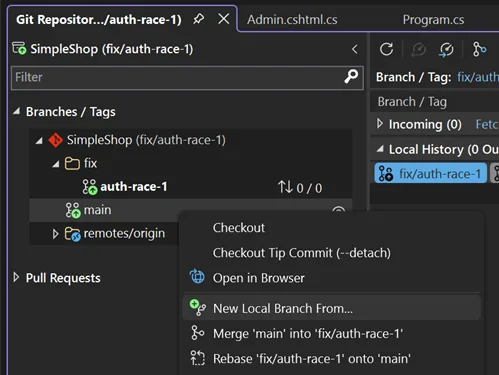This screenshot has height=375, width=499.
Task: Click the Fetch link beside Incoming
Action: (487, 124)
